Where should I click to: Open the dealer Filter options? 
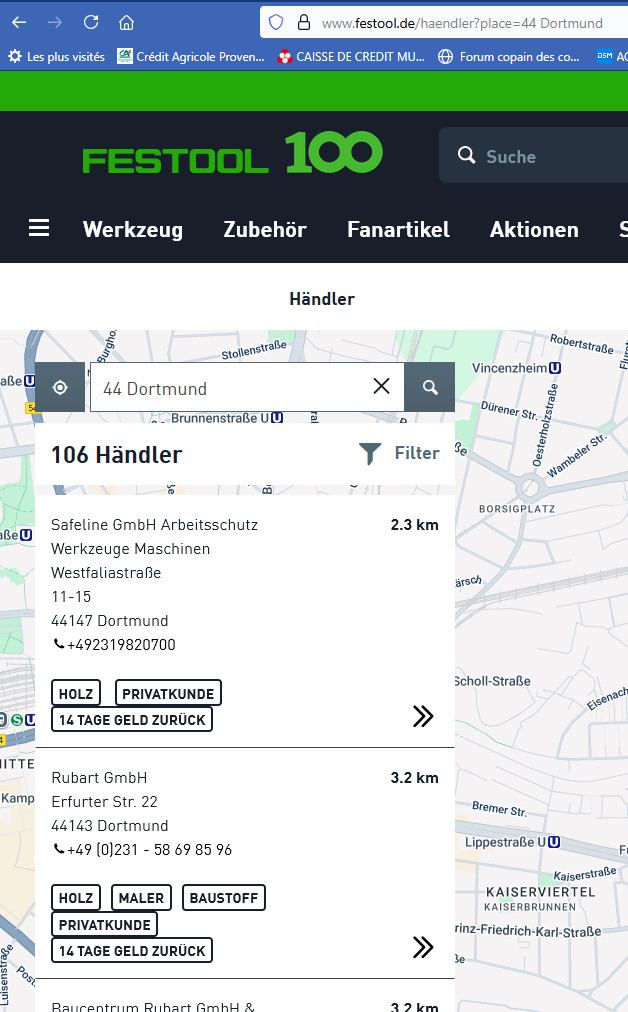coord(399,454)
